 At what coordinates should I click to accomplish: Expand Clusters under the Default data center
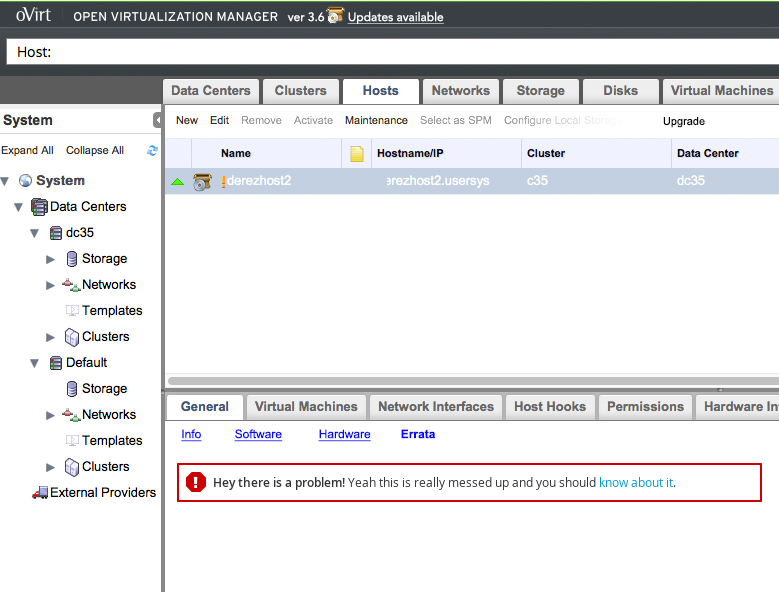click(x=51, y=466)
